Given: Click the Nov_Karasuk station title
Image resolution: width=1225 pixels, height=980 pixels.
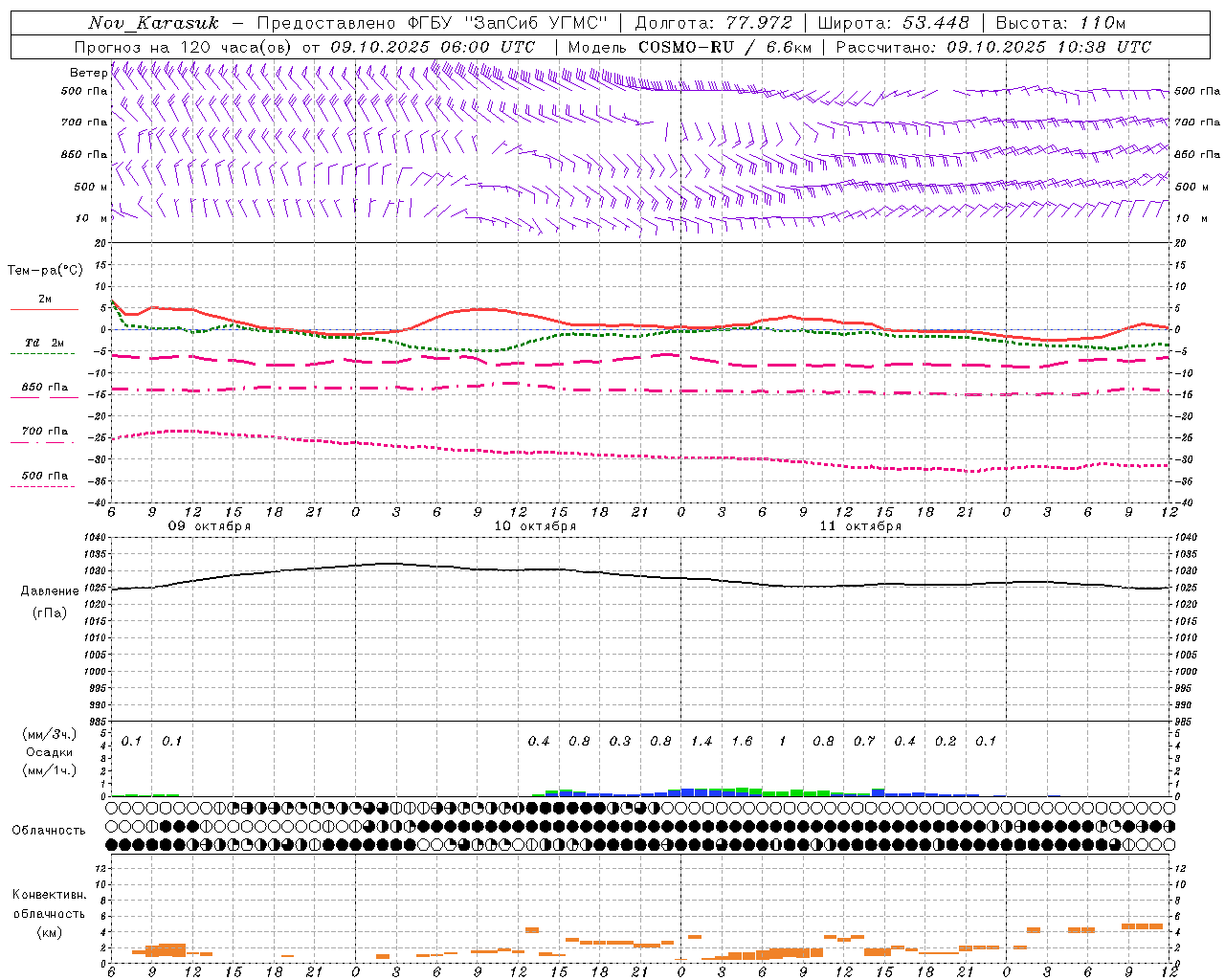Looking at the screenshot, I should click(x=153, y=23).
